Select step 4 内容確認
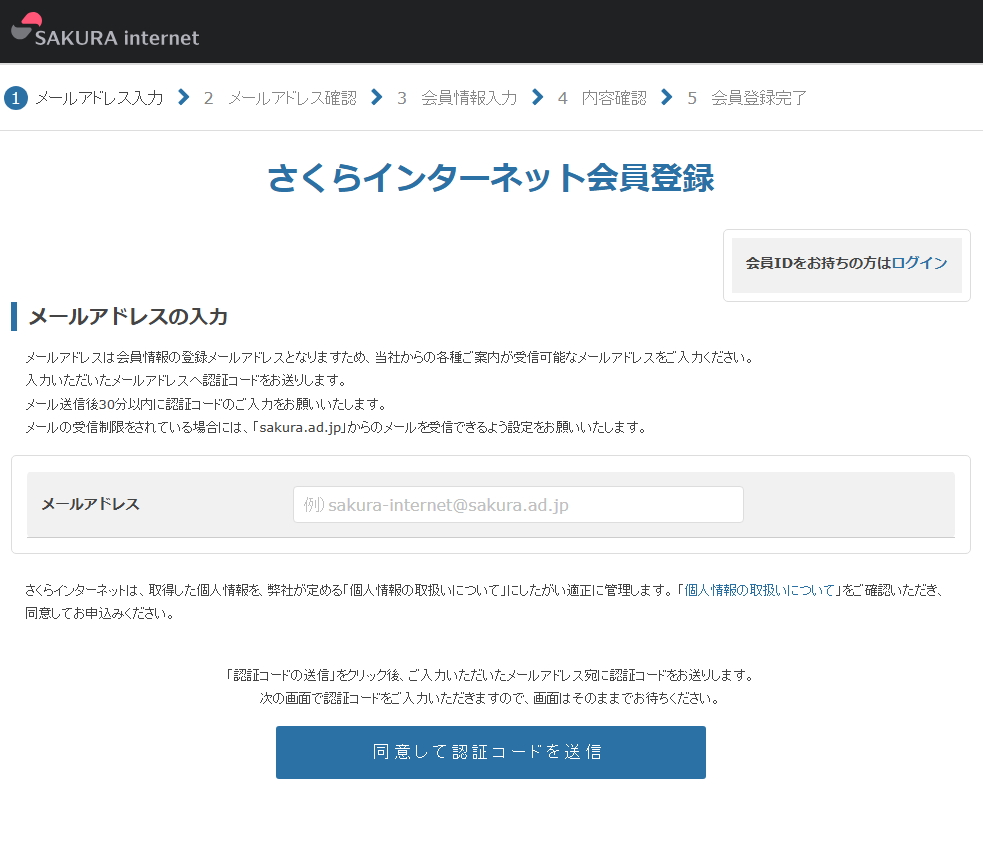Viewport: 983px width, 857px height. coord(602,98)
